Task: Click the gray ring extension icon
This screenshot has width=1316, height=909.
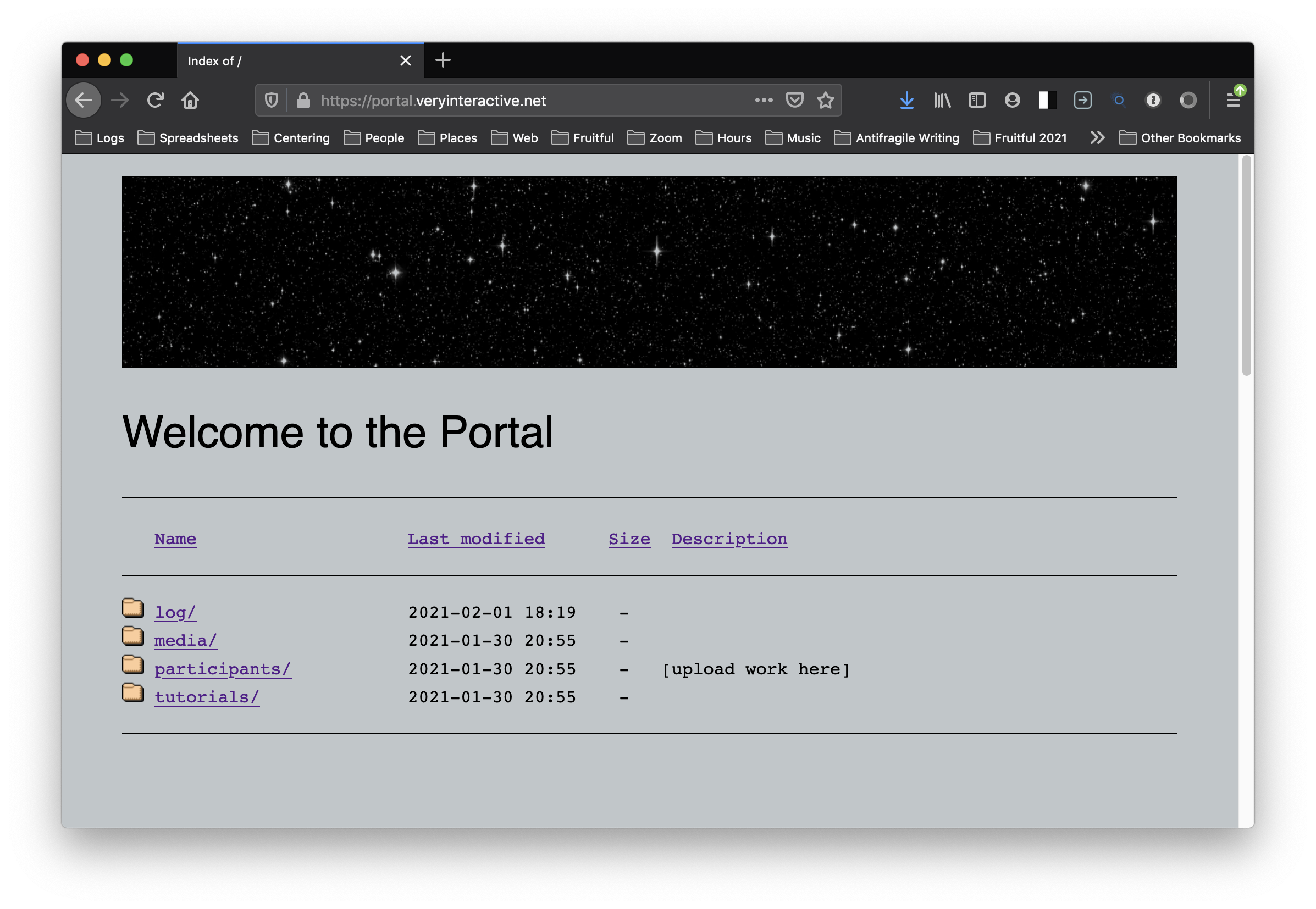Action: tap(1188, 101)
